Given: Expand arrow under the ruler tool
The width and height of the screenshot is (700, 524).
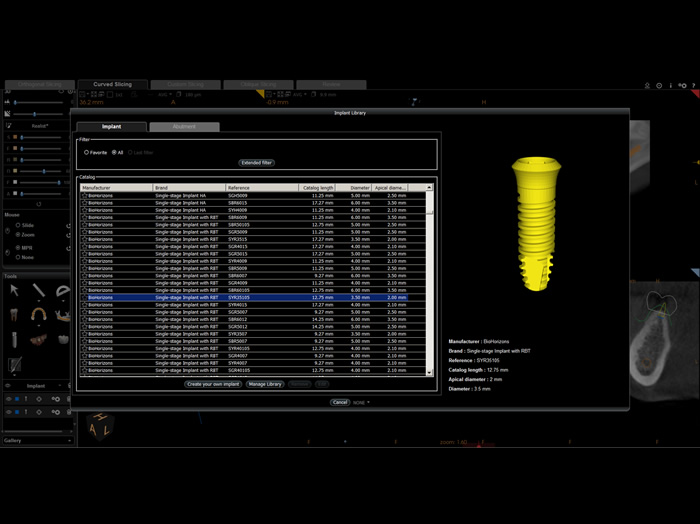Looking at the screenshot, I should click(39, 301).
